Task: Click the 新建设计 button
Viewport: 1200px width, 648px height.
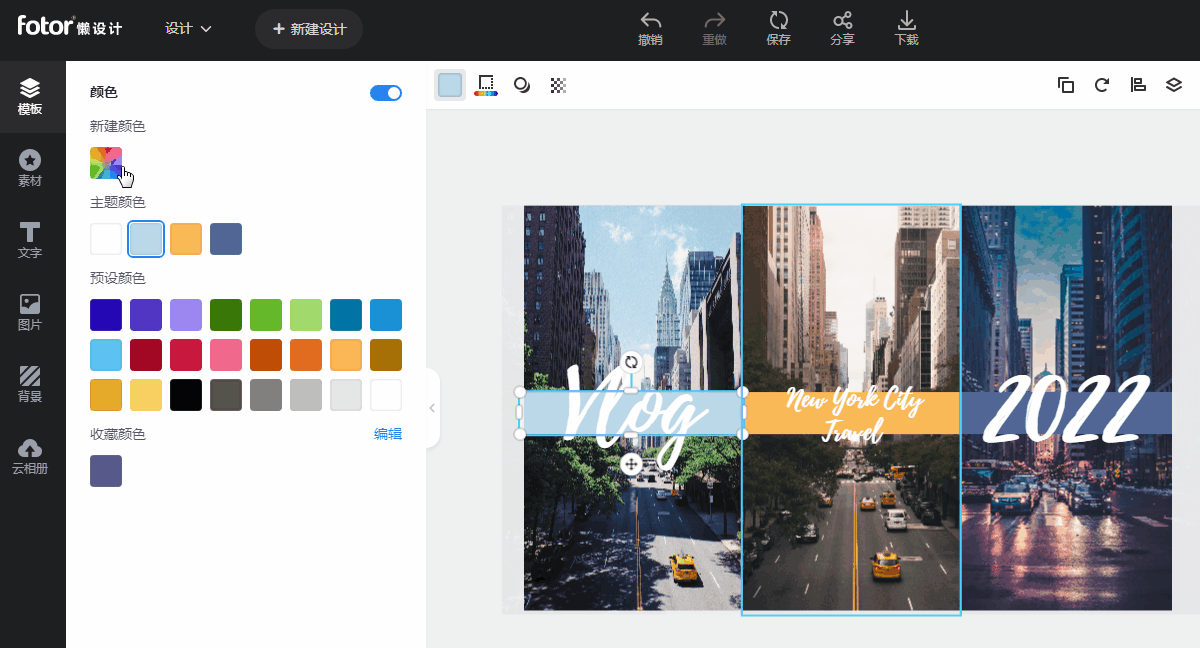Action: [309, 29]
